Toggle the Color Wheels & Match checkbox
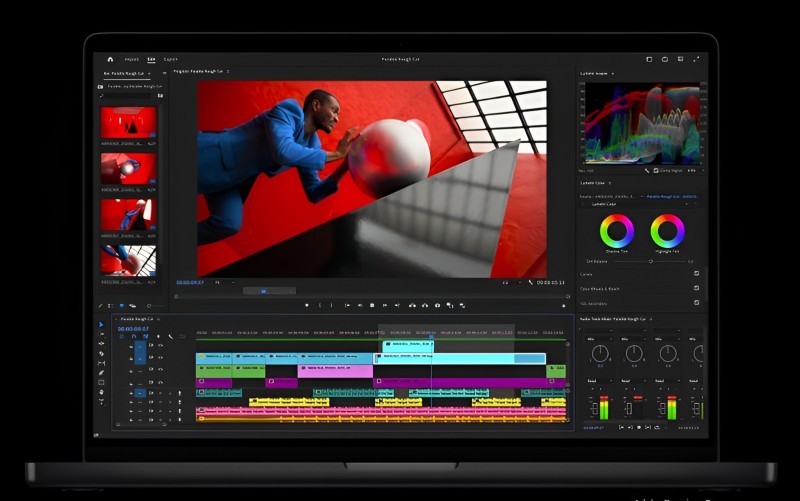The height and width of the screenshot is (501, 800). pyautogui.click(x=696, y=288)
